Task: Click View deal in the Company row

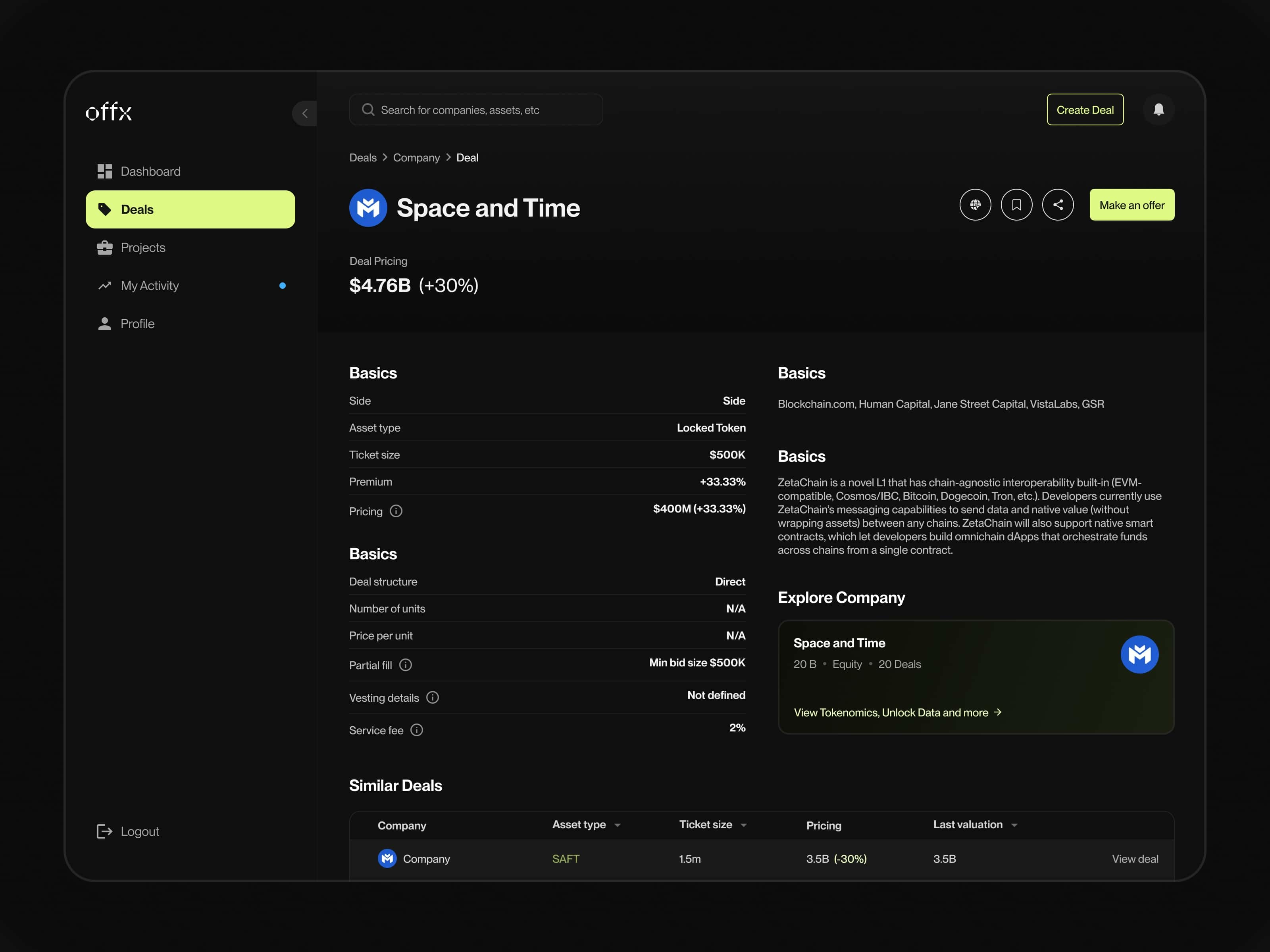Action: click(1135, 858)
